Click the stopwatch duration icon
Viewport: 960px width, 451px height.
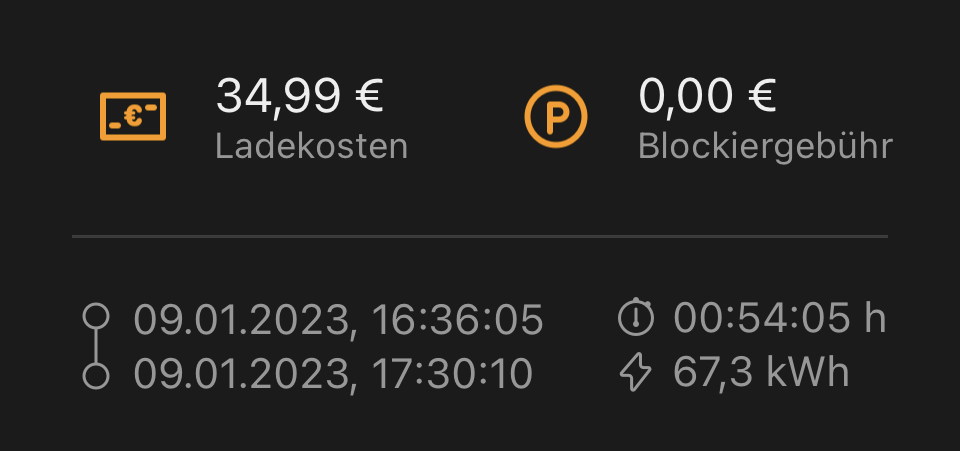(x=636, y=318)
